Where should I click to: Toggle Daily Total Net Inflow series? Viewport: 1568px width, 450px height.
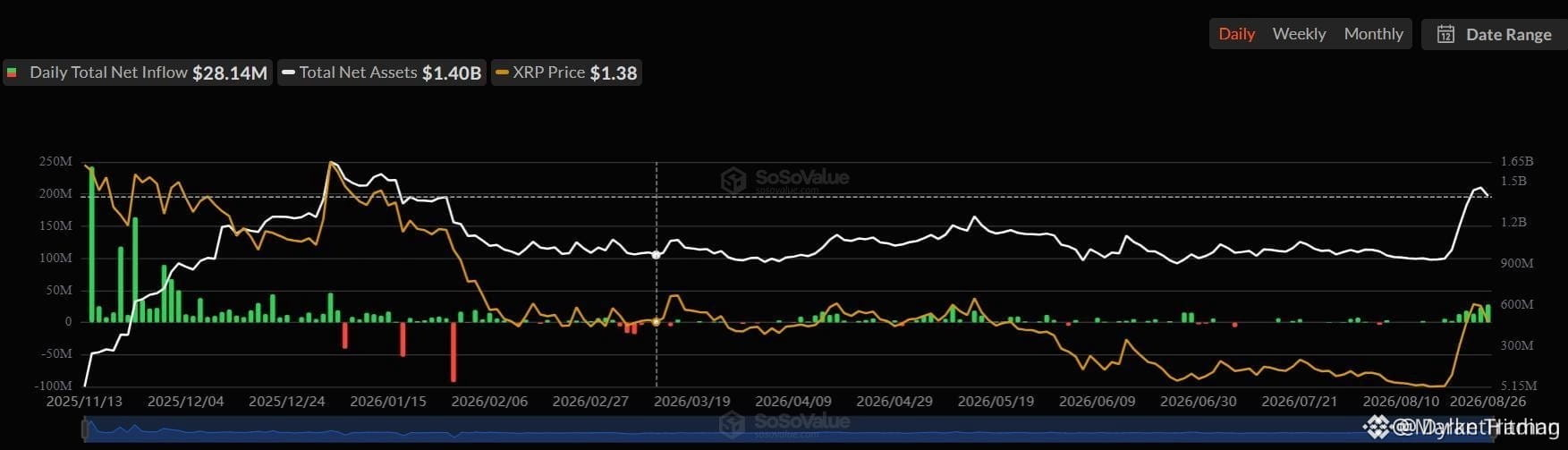pos(138,72)
